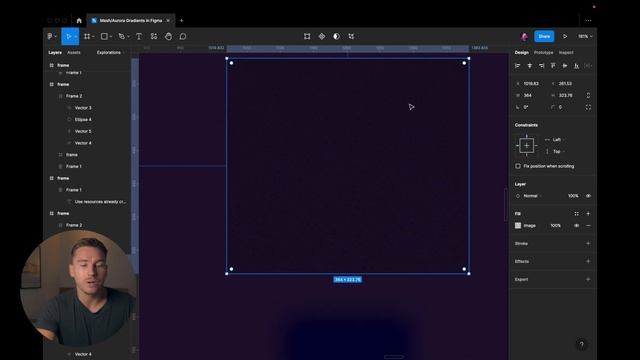Toggle layer visibility eye in Layer section
Screen dimensions: 640x360
pos(588,196)
